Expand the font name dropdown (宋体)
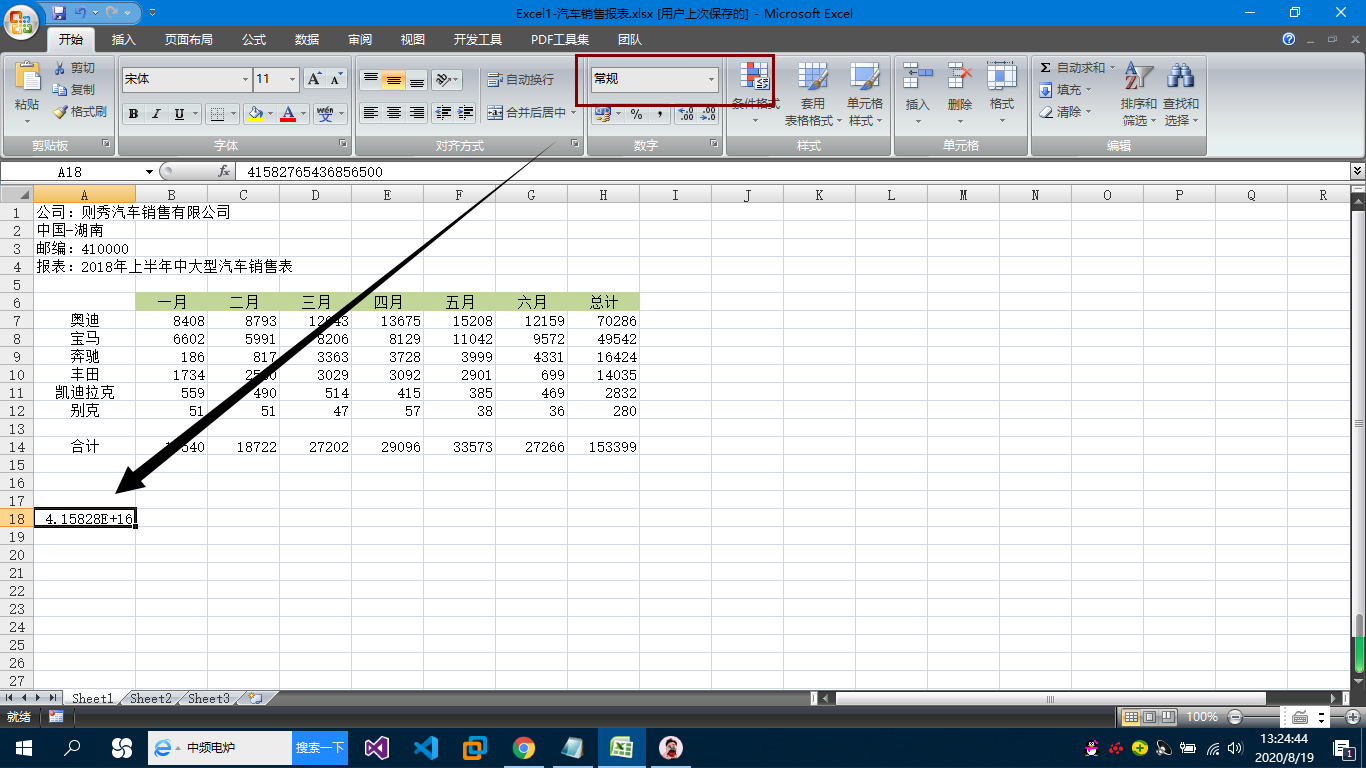This screenshot has height=768, width=1366. click(x=246, y=79)
